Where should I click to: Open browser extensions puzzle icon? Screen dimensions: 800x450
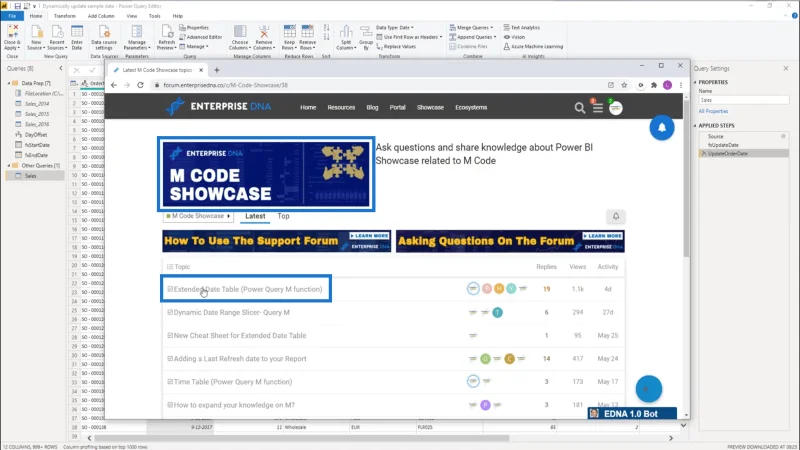654,85
